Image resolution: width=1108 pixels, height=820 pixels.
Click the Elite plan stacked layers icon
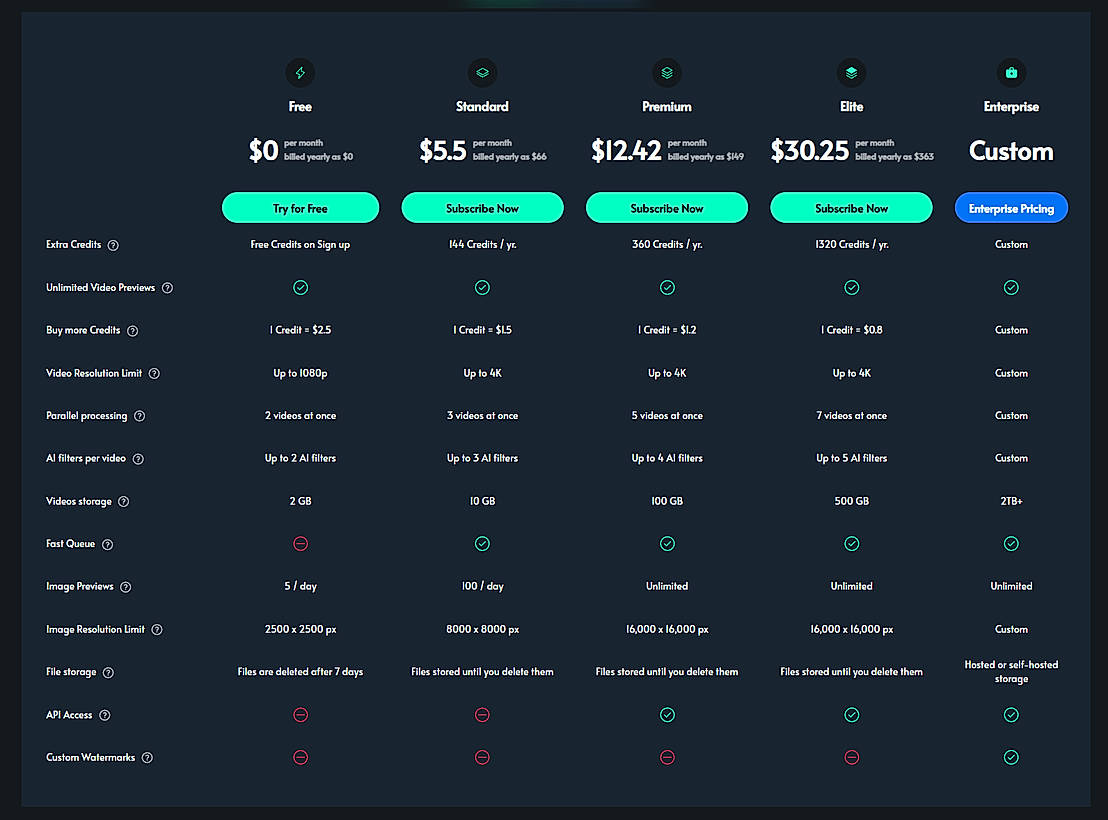(x=851, y=73)
